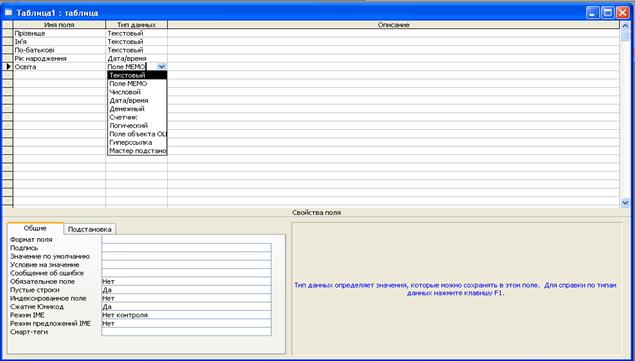The image size is (635, 361).
Task: Click the Прізвище field name cell
Action: point(59,33)
